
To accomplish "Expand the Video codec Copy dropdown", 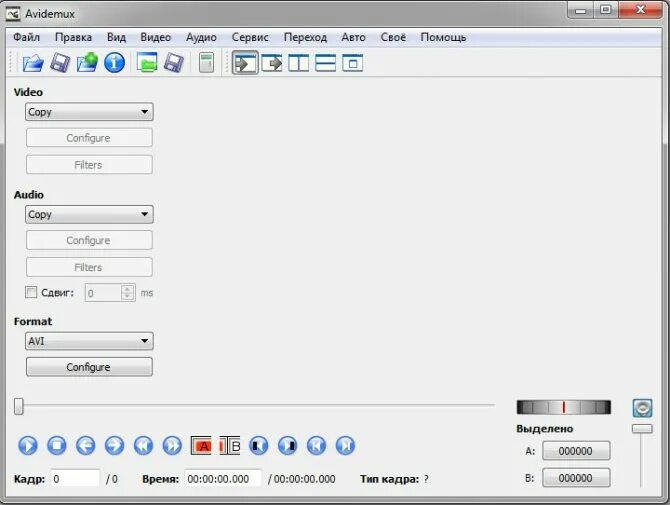I will (89, 112).
